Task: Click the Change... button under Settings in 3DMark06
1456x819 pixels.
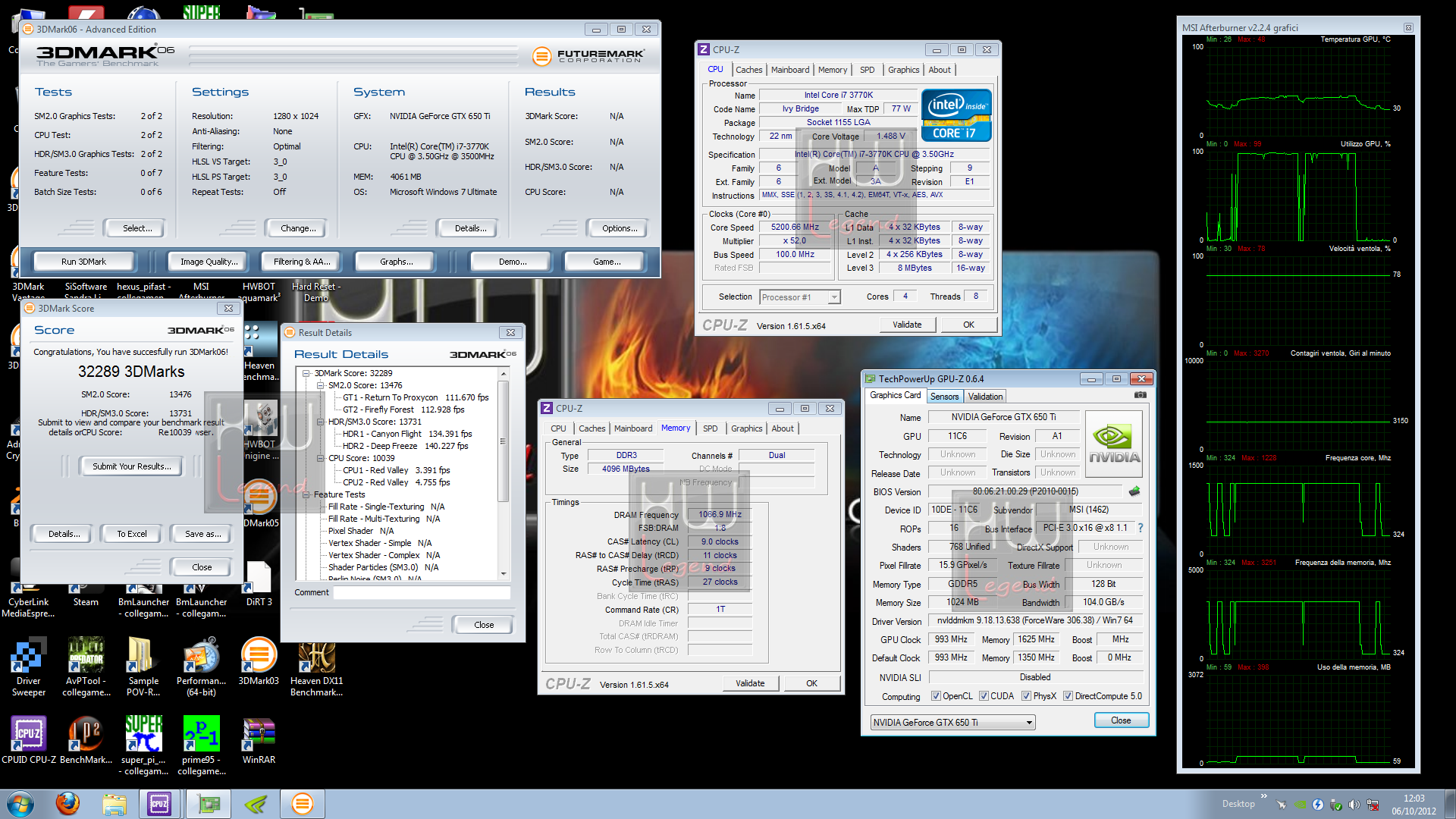Action: (x=298, y=228)
